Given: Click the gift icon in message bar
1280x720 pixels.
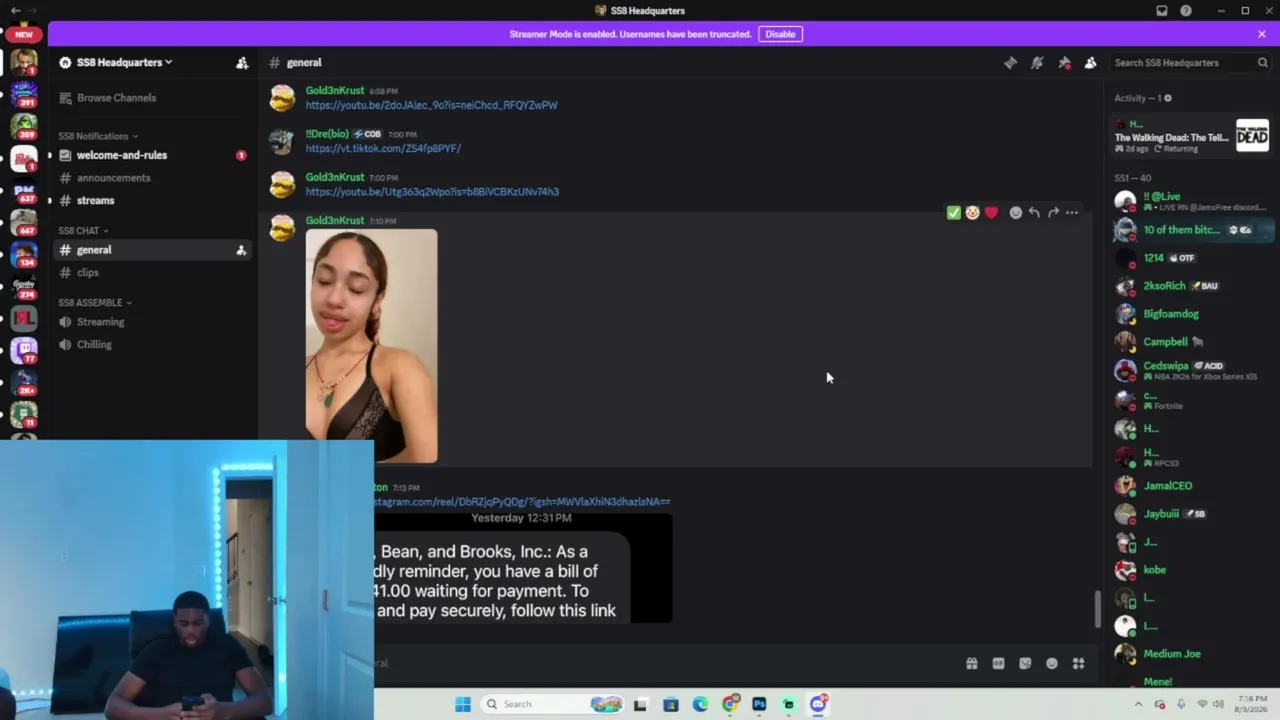Looking at the screenshot, I should click(971, 663).
